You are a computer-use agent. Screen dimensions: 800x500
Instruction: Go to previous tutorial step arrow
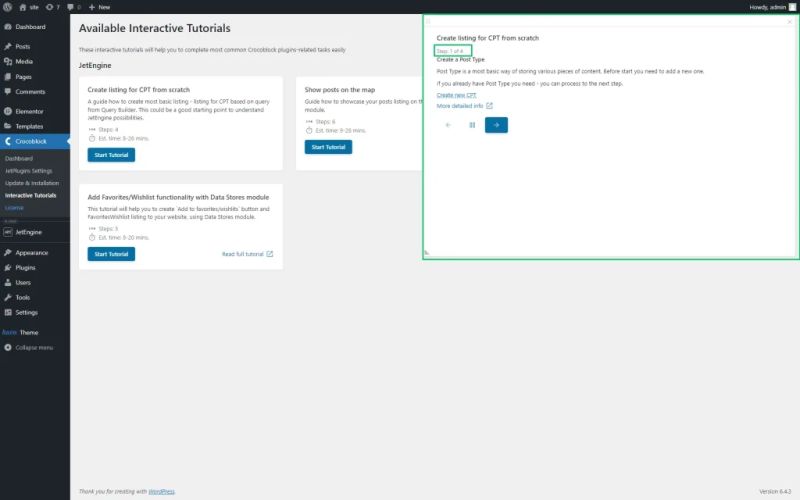coord(448,125)
